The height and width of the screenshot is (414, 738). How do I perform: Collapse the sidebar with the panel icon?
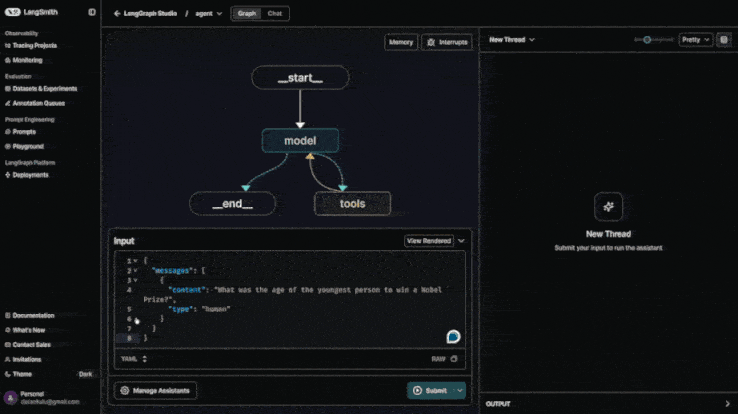point(92,12)
